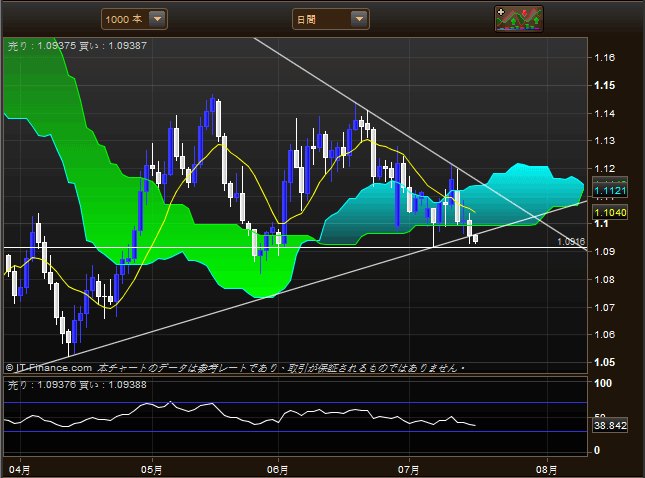The image size is (645, 478).
Task: Click the IT-Finance.com copyright text
Action: [49, 368]
